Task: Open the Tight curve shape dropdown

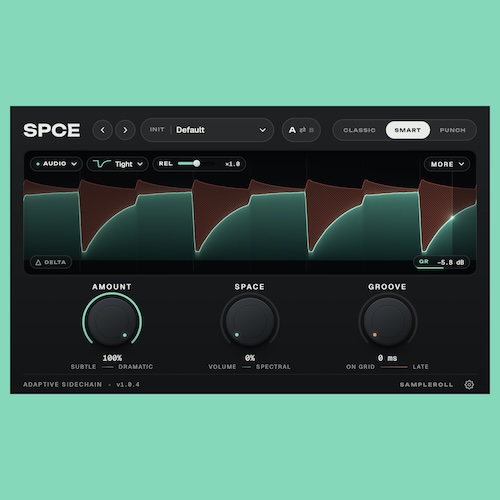Action: click(x=117, y=164)
